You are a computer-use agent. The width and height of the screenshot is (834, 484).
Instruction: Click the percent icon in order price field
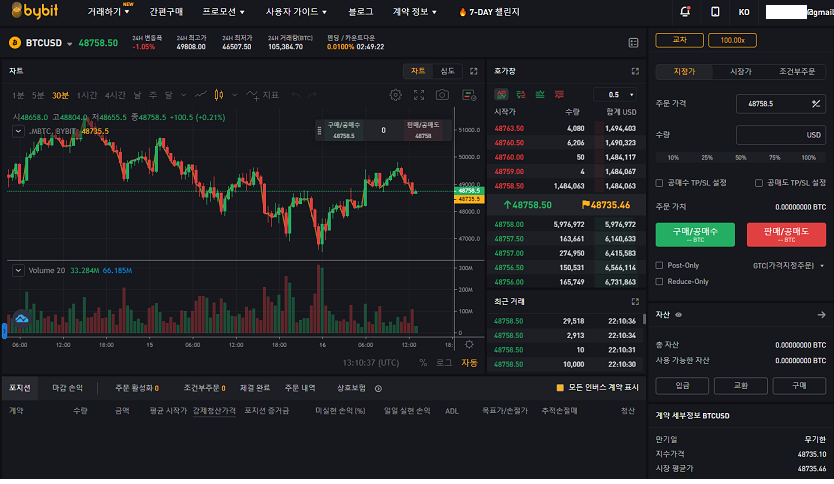click(x=816, y=104)
